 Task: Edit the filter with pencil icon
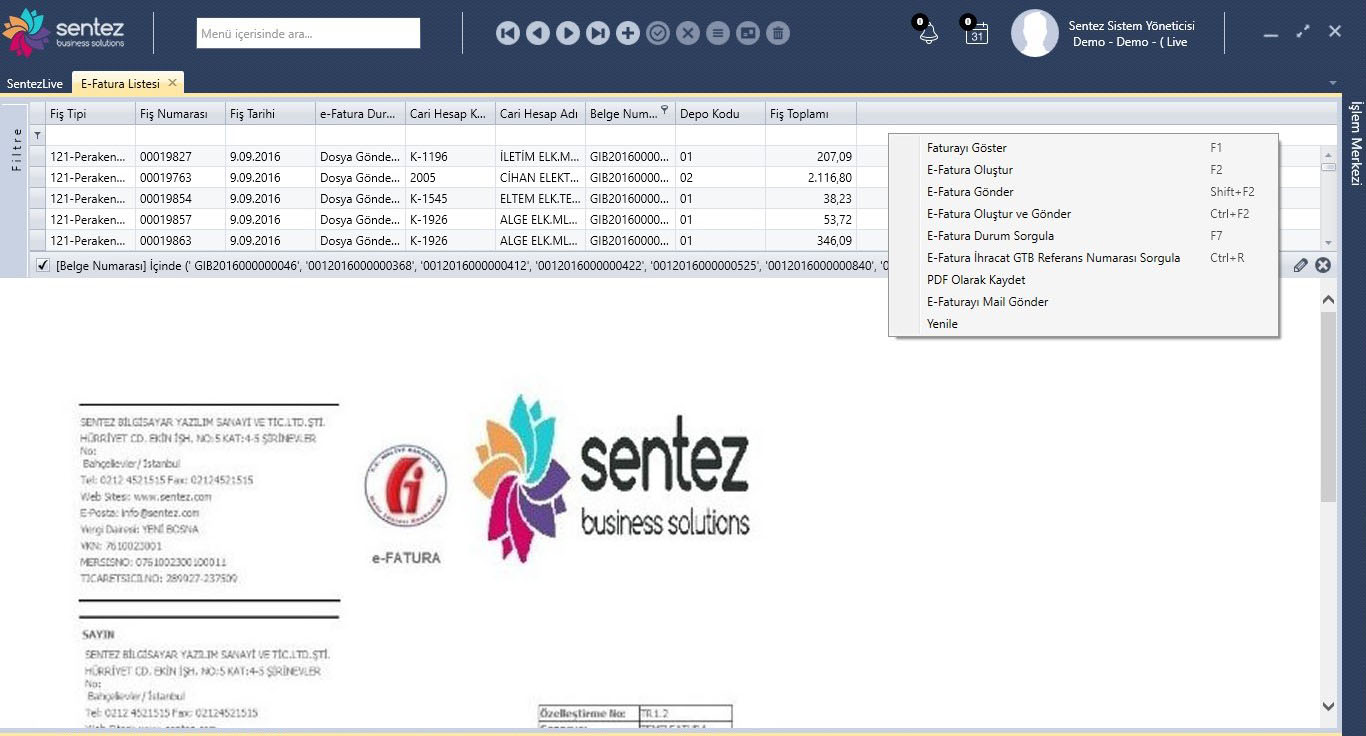[1300, 265]
